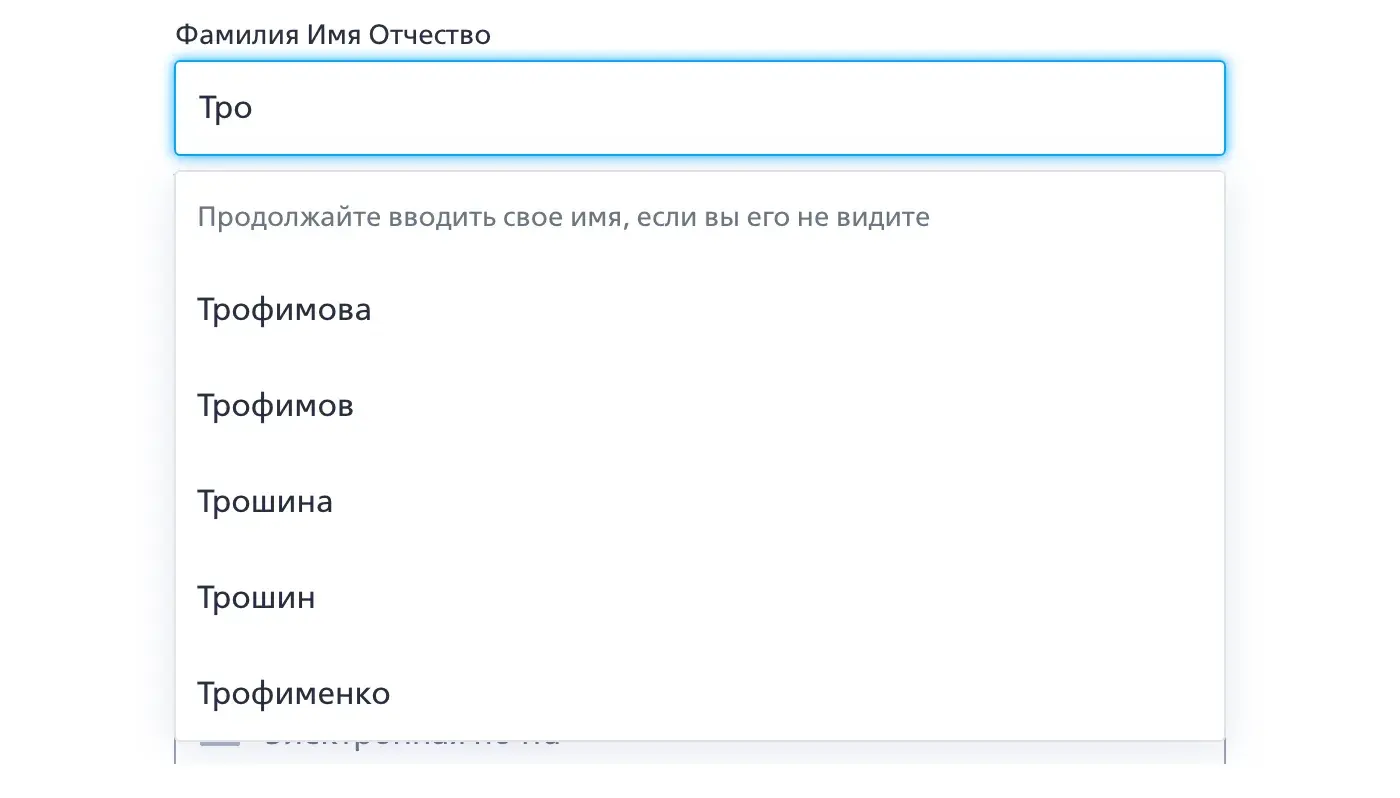Choose the last suggestion, Трофименко
The height and width of the screenshot is (798, 1400).
[293, 694]
